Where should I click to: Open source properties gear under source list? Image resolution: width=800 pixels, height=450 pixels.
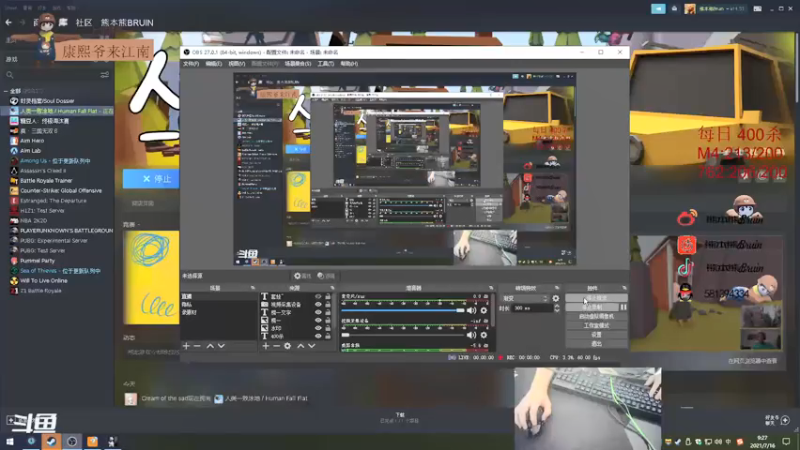point(288,346)
